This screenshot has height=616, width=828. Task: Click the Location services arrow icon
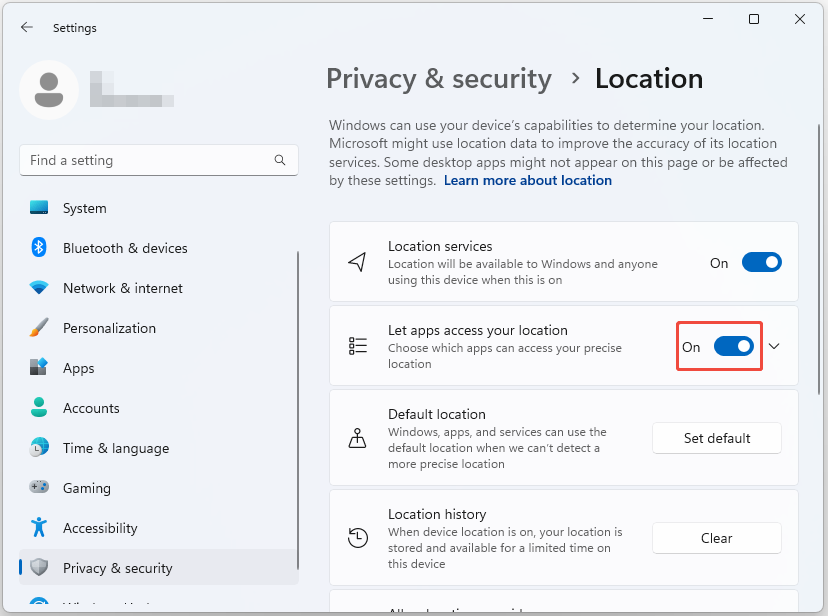[x=357, y=262]
